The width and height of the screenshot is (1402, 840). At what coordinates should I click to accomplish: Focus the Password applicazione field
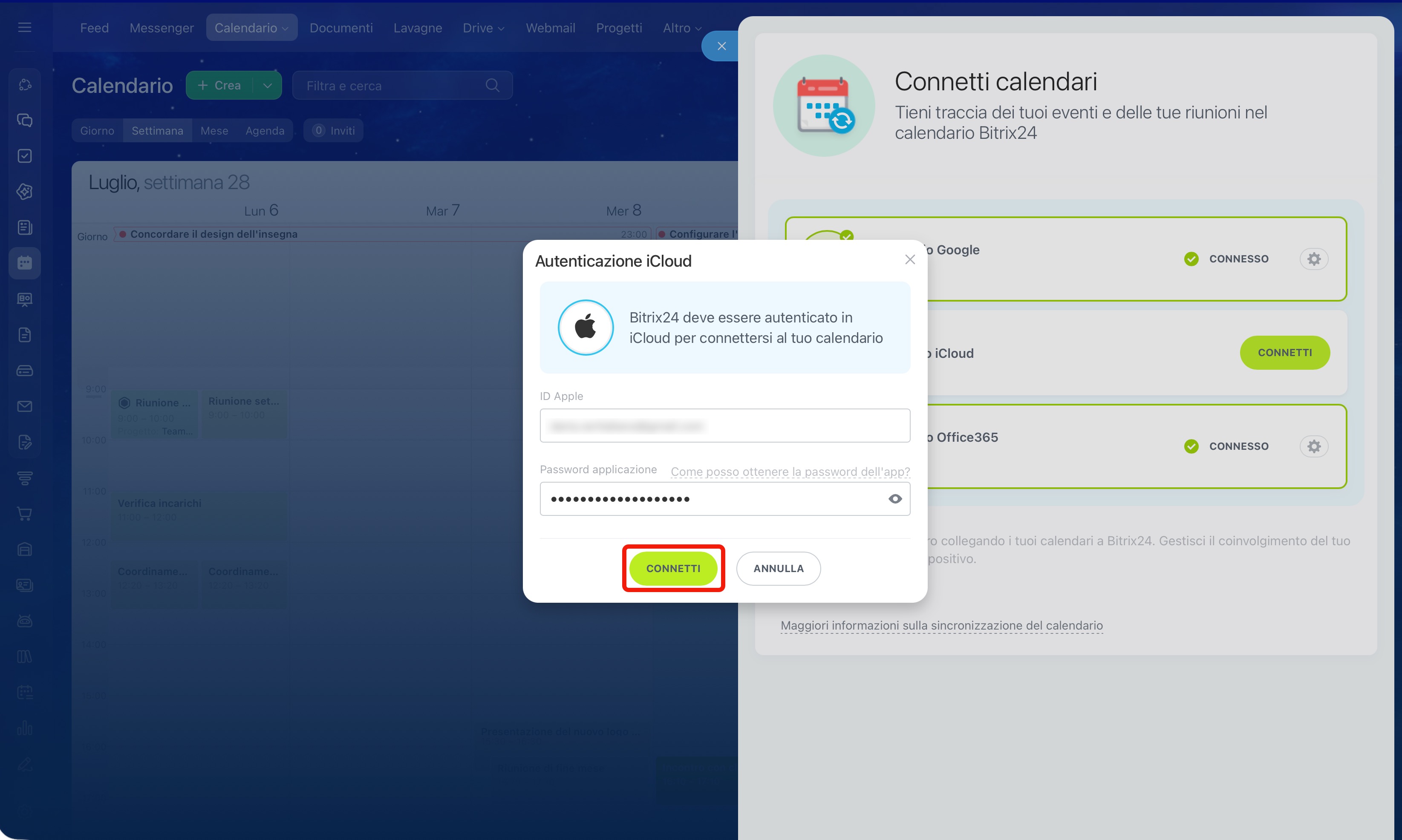(x=725, y=499)
